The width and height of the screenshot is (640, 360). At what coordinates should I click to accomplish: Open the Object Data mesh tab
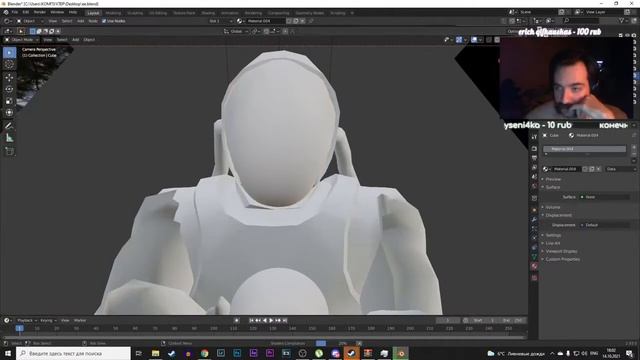click(x=534, y=257)
